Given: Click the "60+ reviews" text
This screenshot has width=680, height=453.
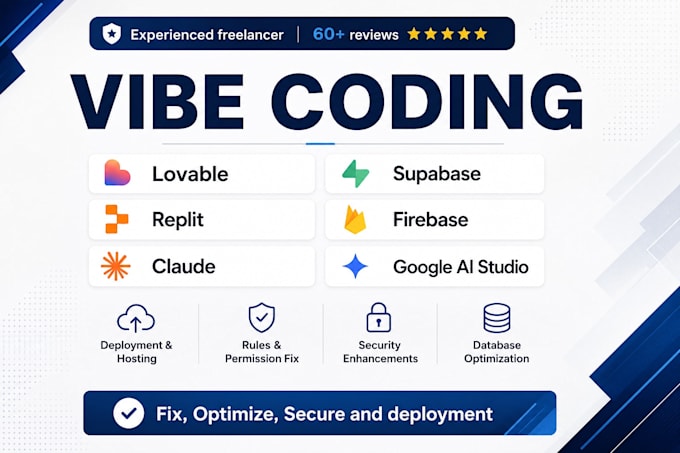Looking at the screenshot, I should tap(356, 34).
